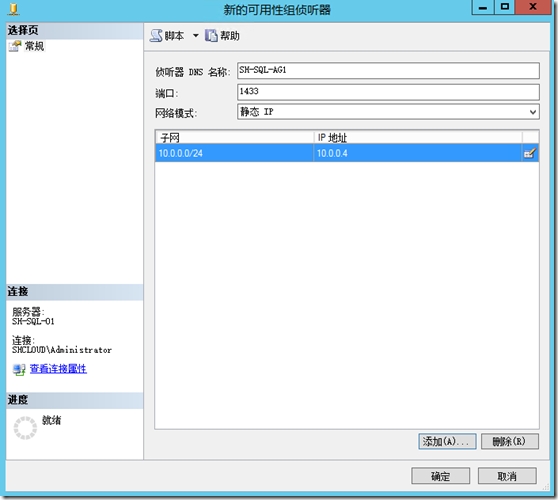Confirm with the 确定 button
Screen dimensions: 558x500
click(441, 476)
